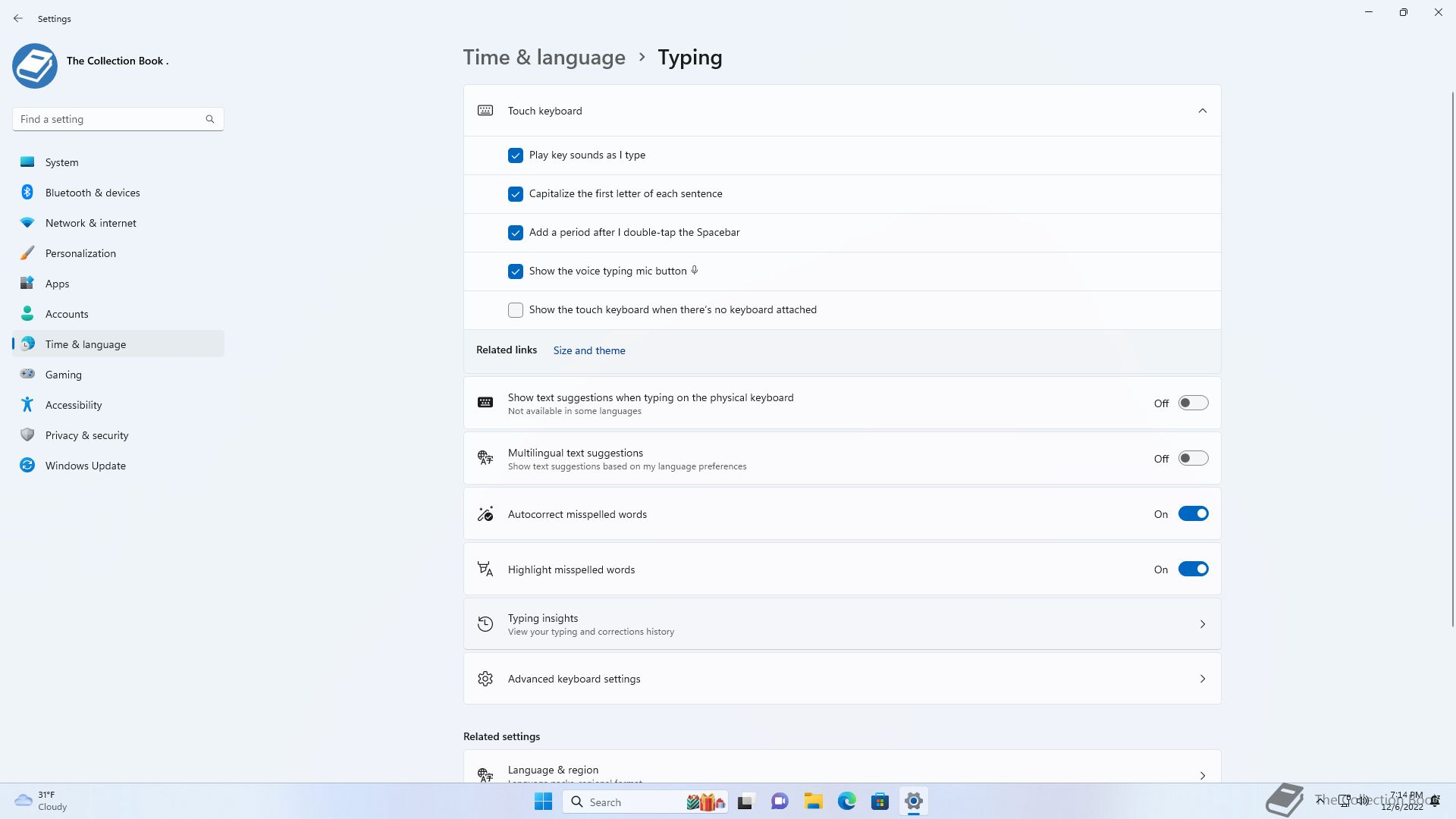Click the Find a setting search box
Image resolution: width=1456 pixels, height=819 pixels.
coord(110,119)
